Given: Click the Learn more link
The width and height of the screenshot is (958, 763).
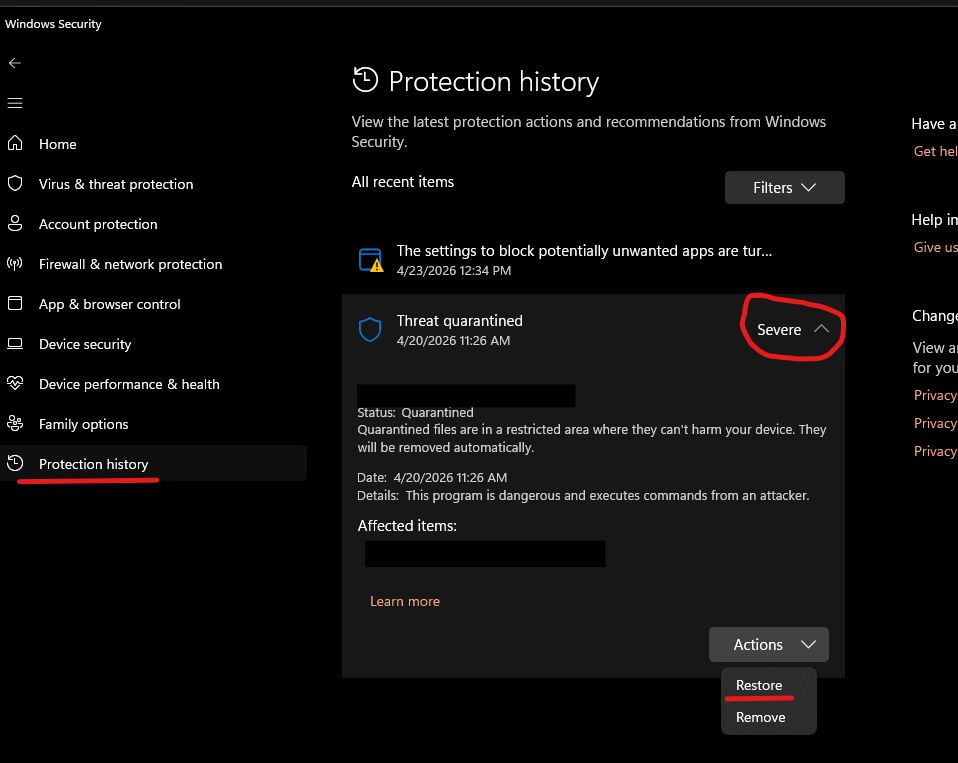Looking at the screenshot, I should point(405,601).
